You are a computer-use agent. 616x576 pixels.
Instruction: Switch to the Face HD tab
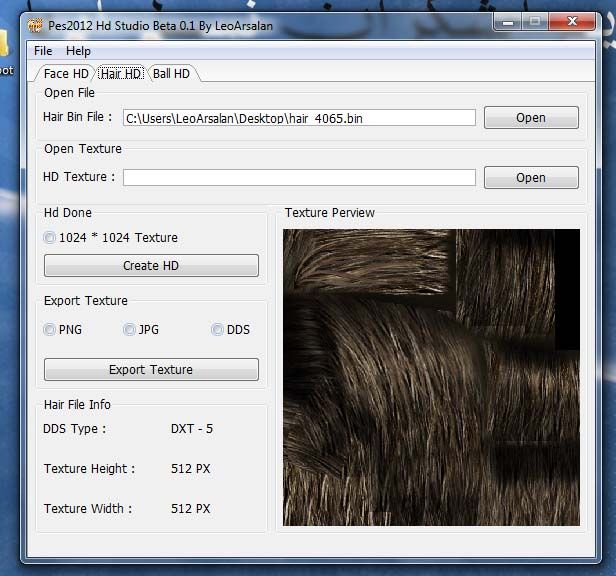coord(66,74)
